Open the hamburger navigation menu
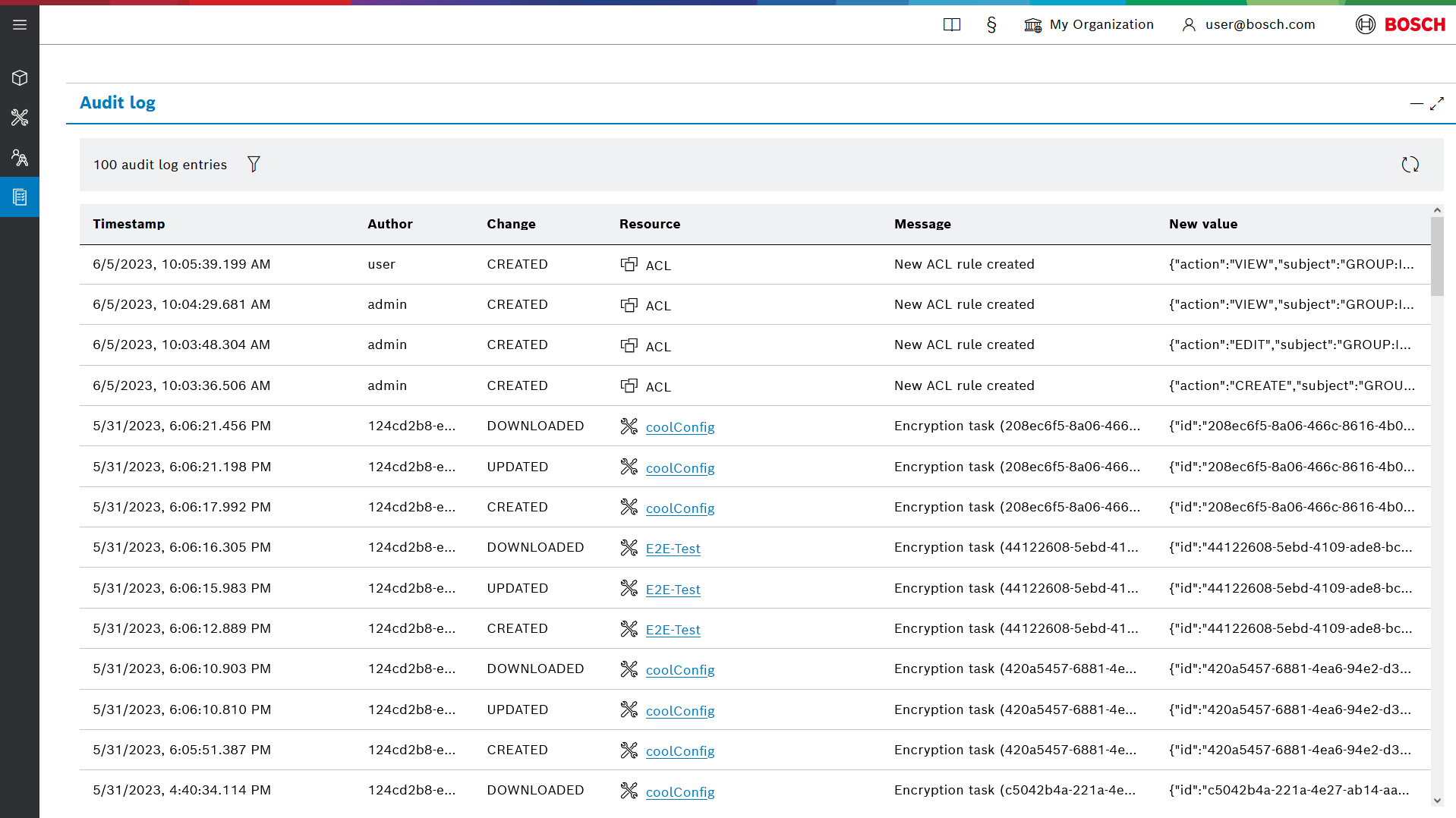 pyautogui.click(x=20, y=25)
